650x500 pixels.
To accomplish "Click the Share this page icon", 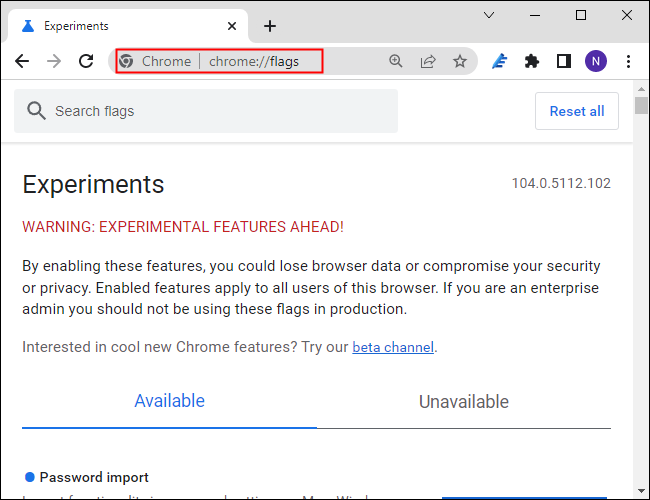I will click(x=428, y=61).
